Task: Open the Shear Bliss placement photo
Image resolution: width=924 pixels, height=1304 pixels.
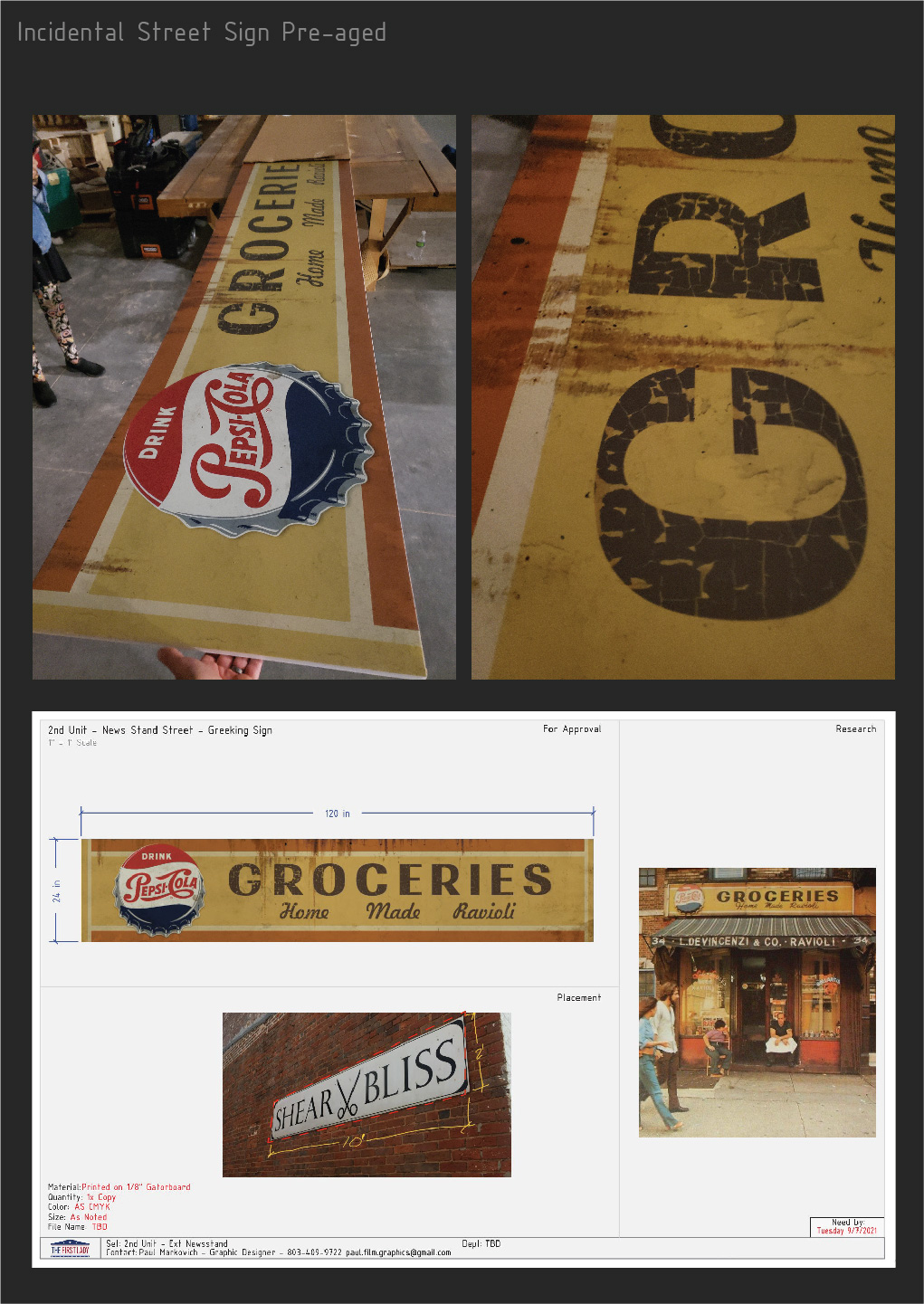Action: (367, 1095)
